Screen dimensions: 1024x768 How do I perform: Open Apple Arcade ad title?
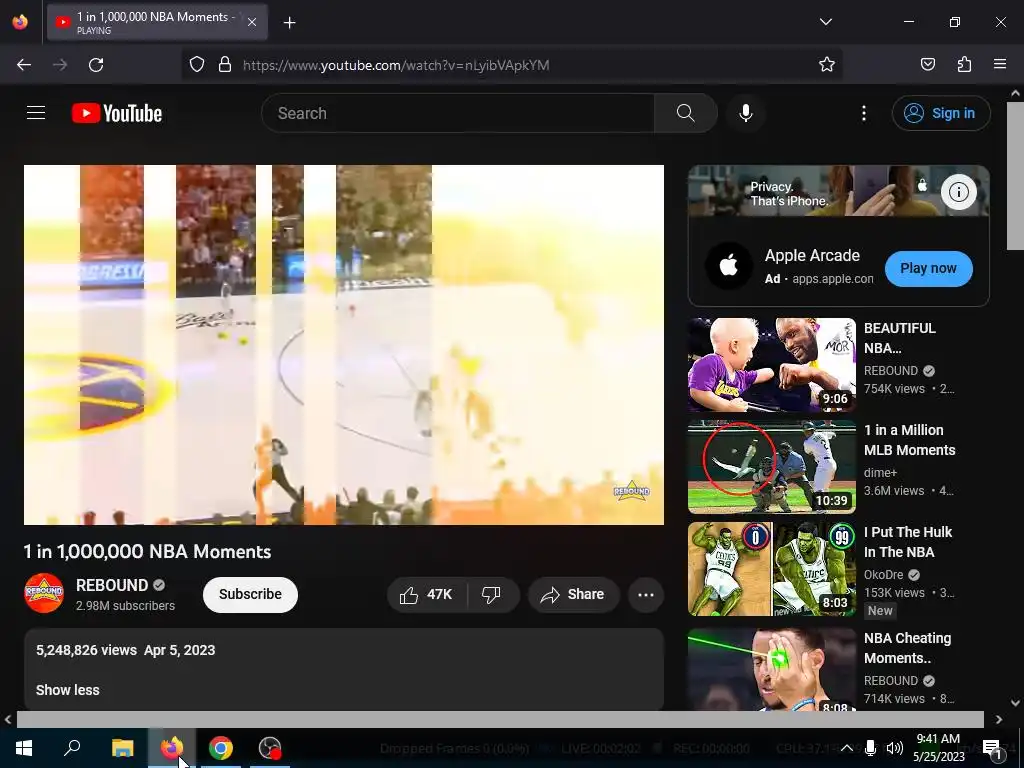click(812, 255)
